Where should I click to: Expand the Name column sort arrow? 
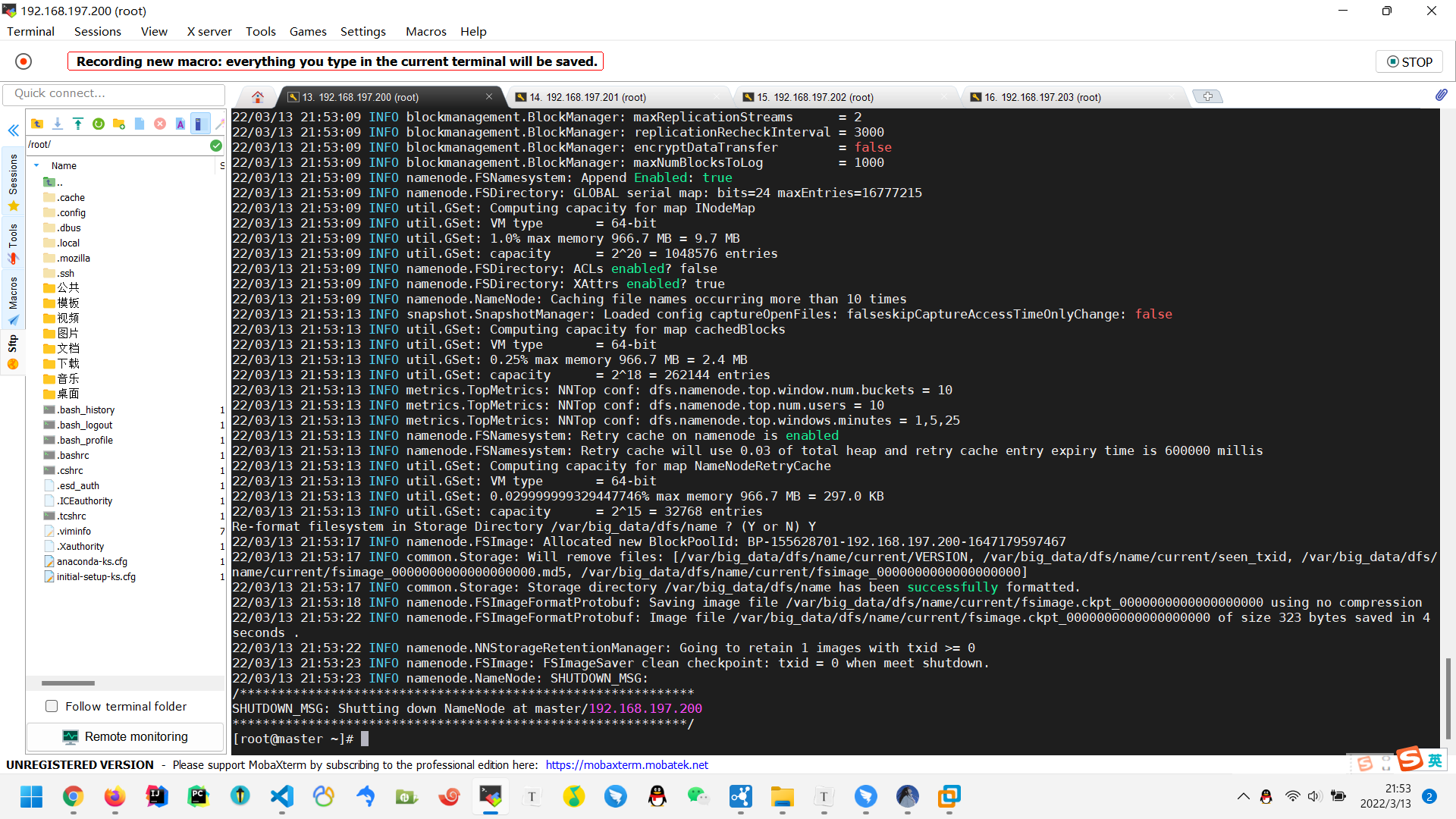(x=36, y=165)
